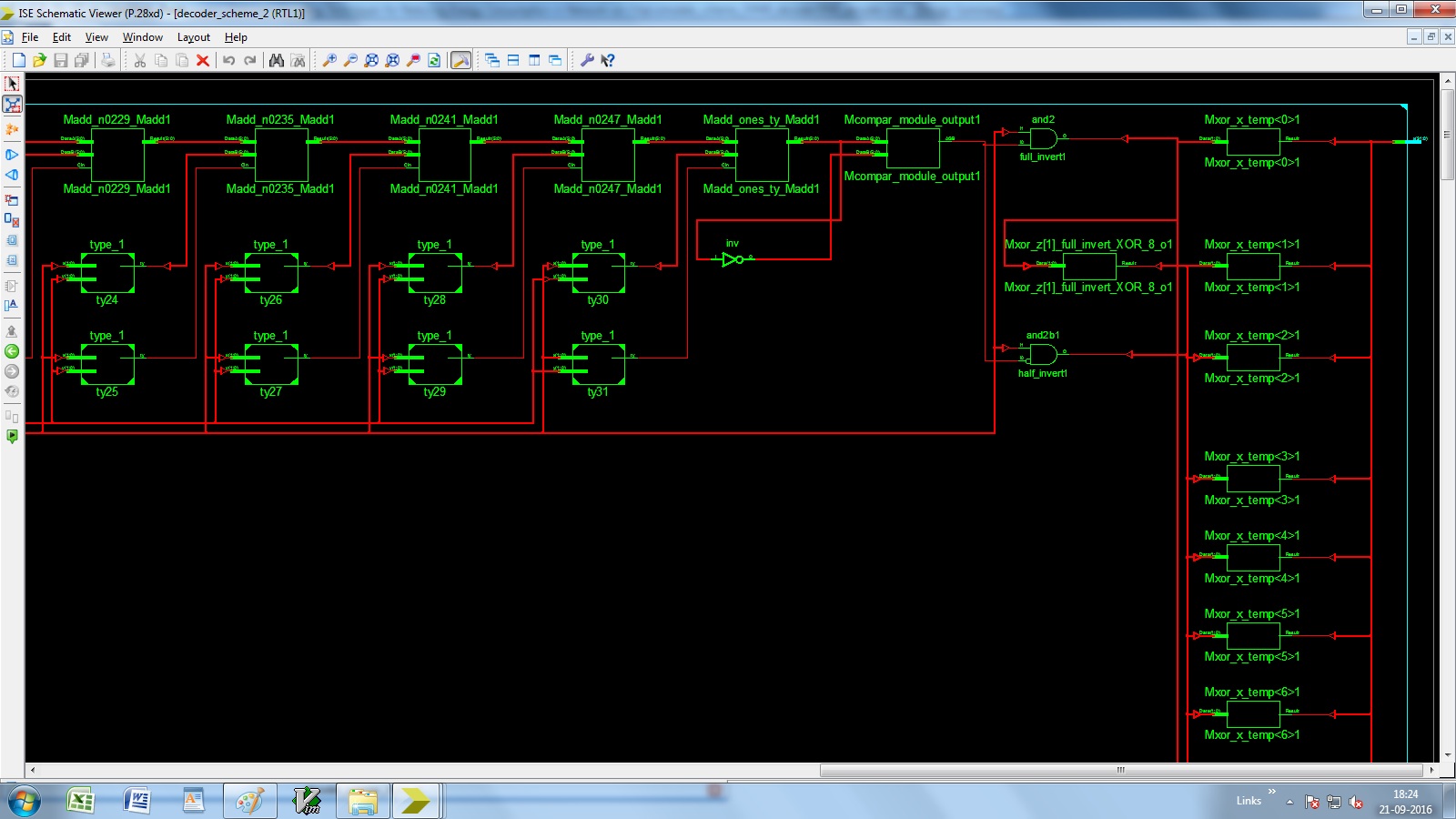The width and height of the screenshot is (1456, 819).
Task: Click the wrench preferences icon
Action: click(x=587, y=60)
